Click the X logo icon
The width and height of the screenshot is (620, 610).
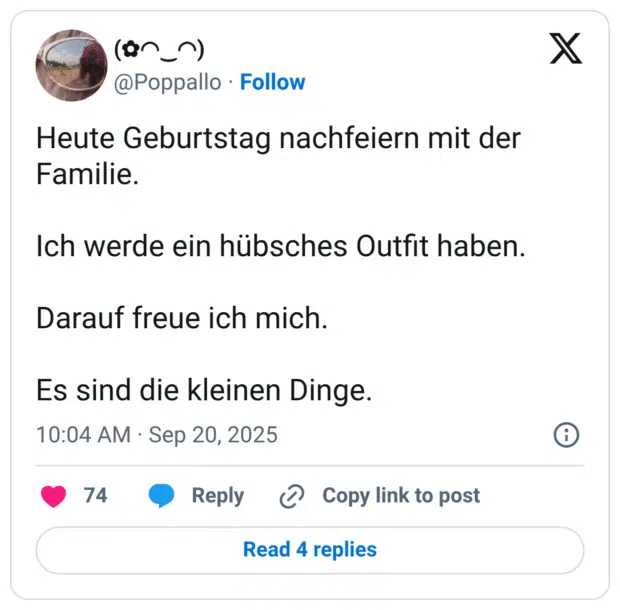tap(566, 49)
